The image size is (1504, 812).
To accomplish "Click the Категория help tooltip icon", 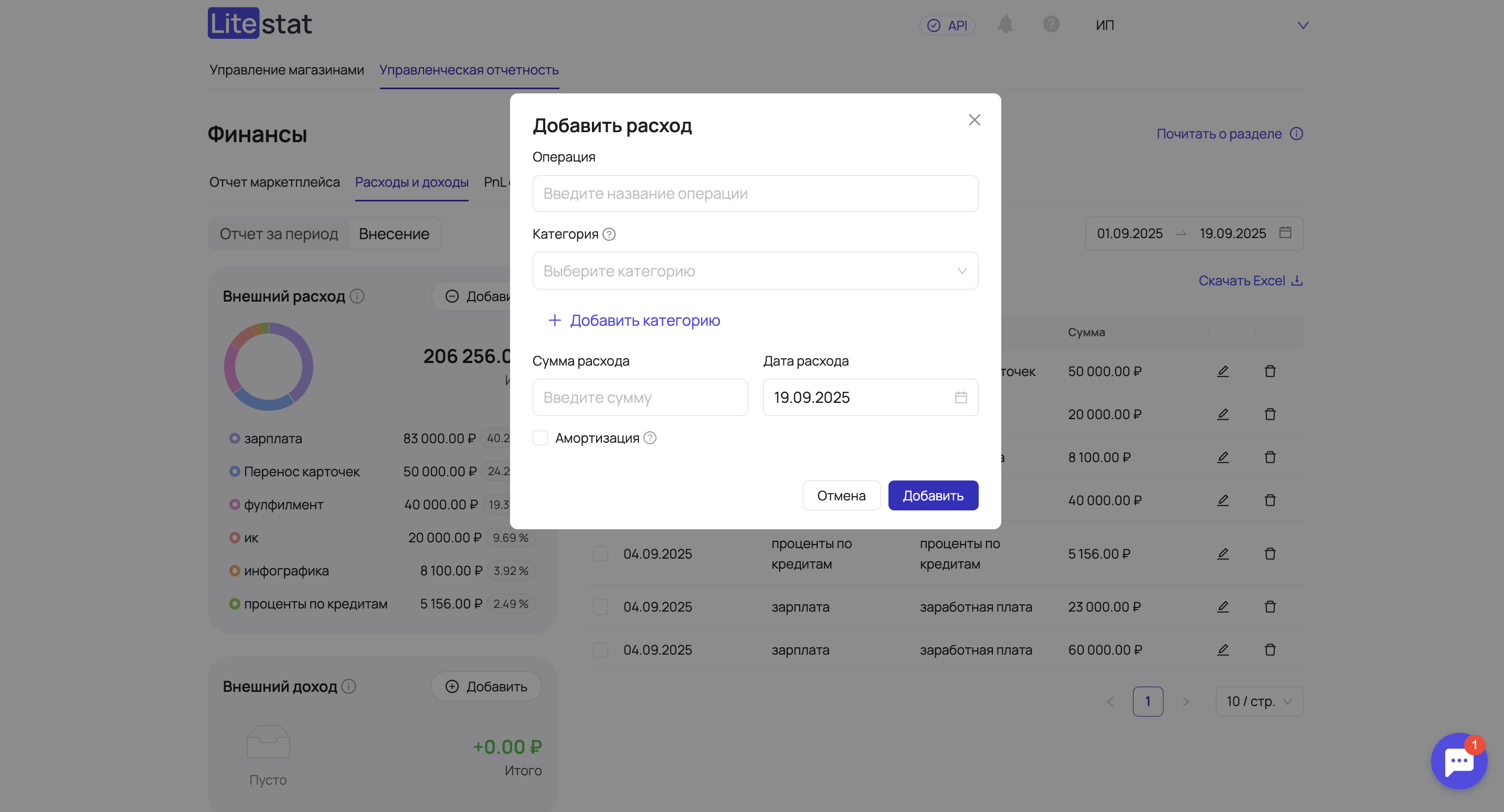I will coord(609,234).
